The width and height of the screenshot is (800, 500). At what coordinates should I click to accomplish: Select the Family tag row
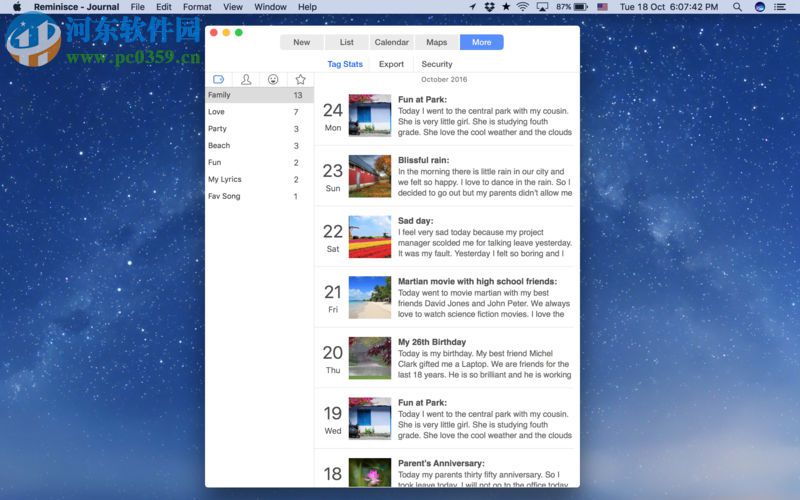coord(260,95)
